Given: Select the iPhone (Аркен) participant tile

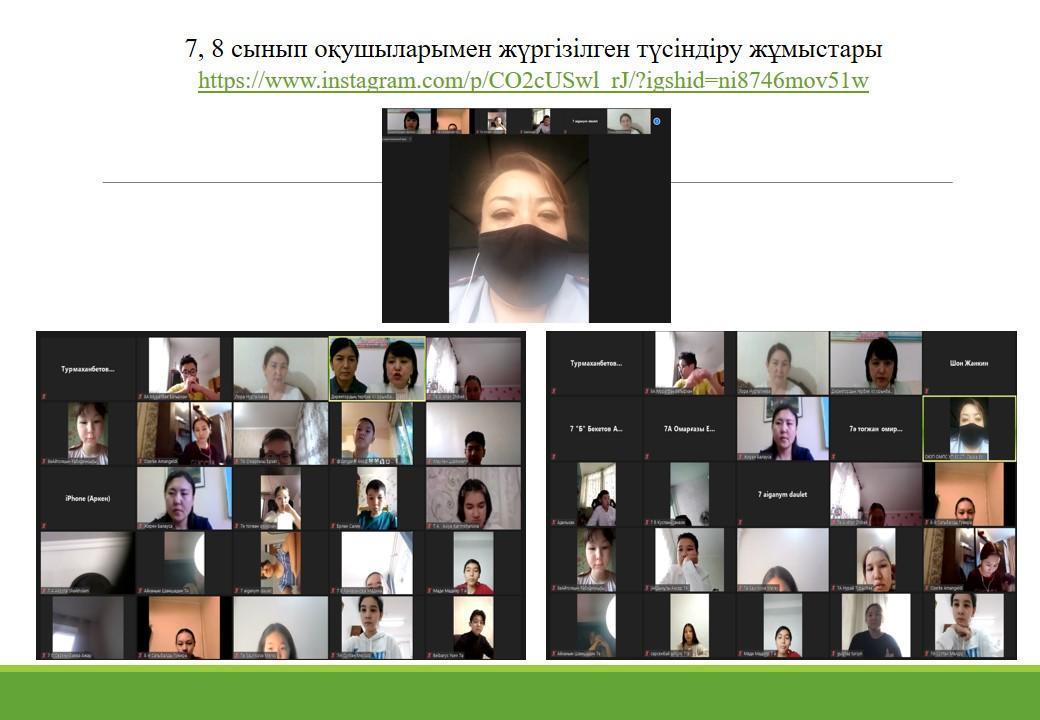Looking at the screenshot, I should click(x=86, y=498).
